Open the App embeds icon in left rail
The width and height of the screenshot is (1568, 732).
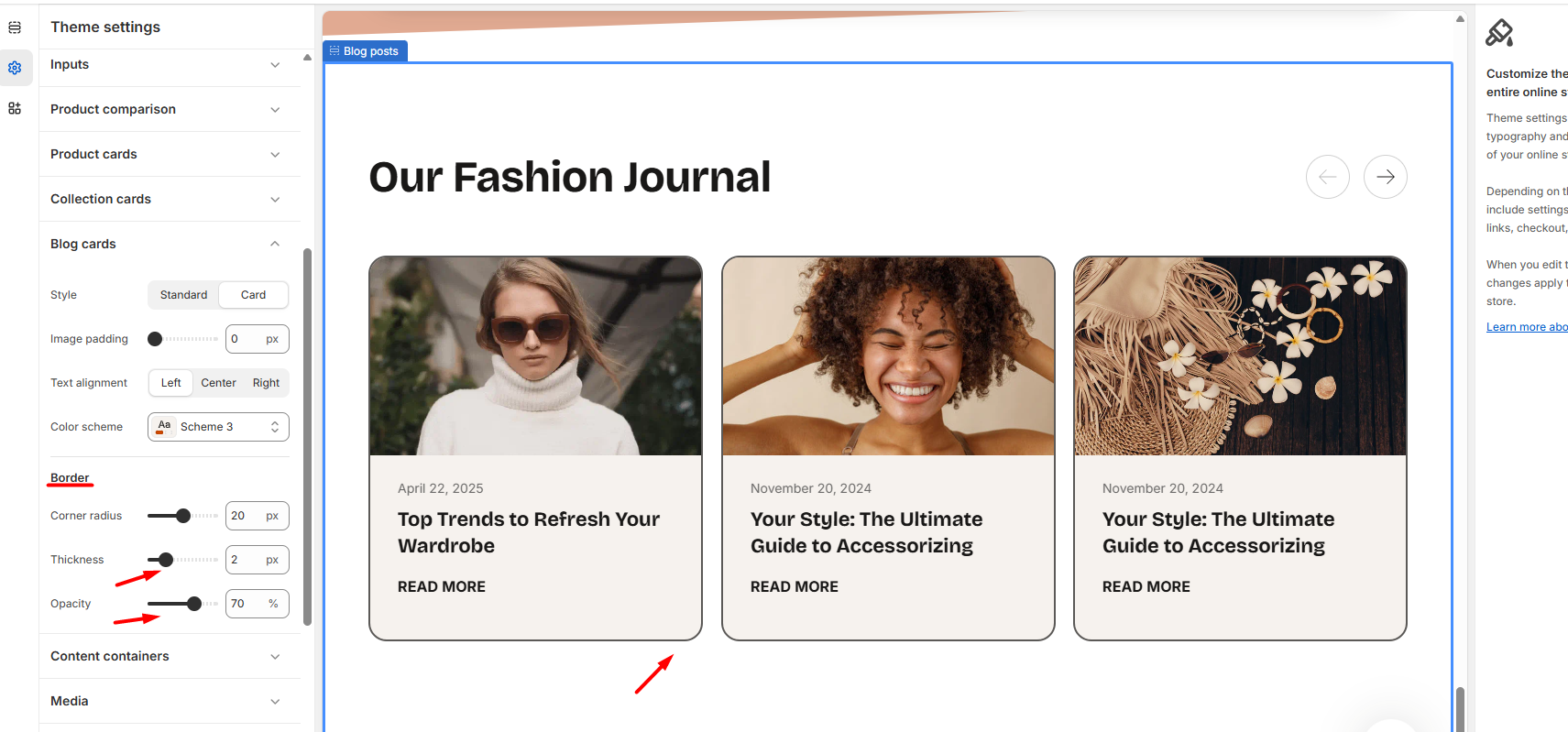[x=15, y=108]
